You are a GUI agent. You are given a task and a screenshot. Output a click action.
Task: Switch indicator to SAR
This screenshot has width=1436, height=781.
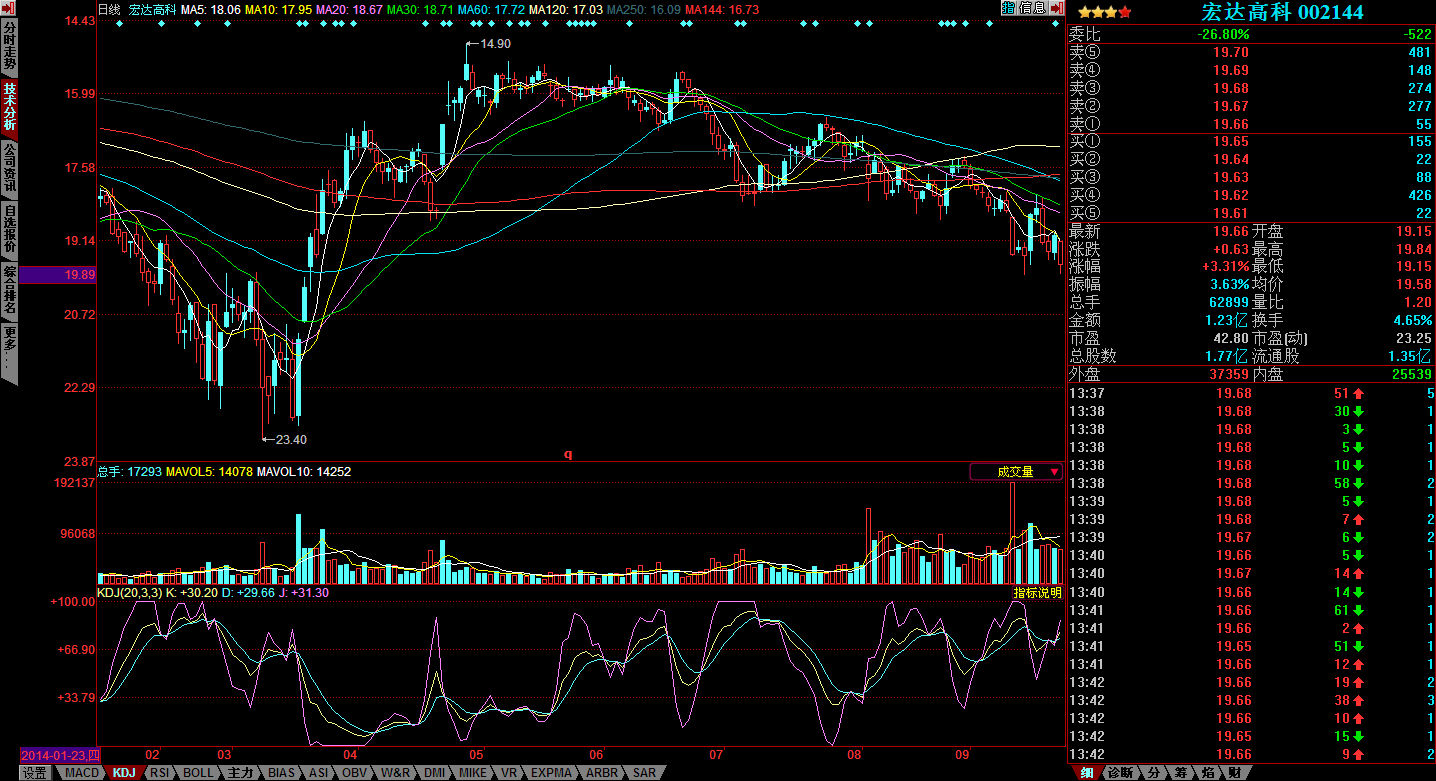tap(644, 773)
